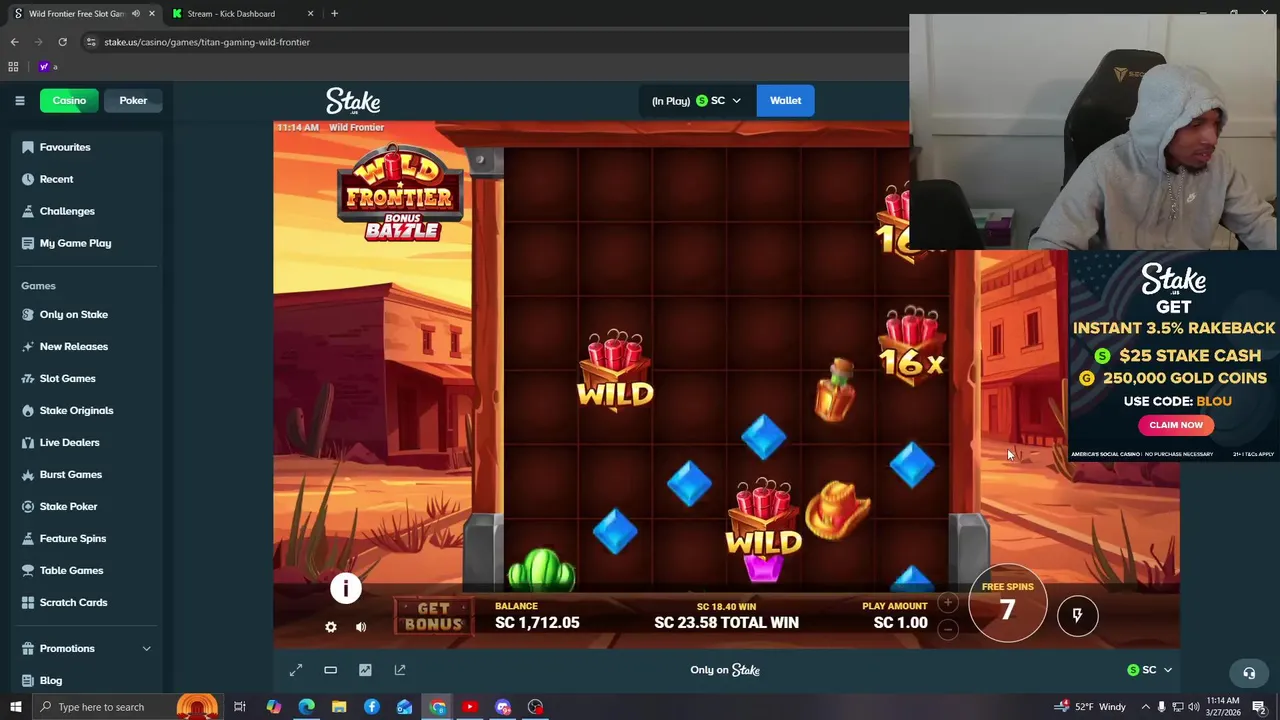The height and width of the screenshot is (720, 1280).
Task: Expand the SC balance currency dropdown
Action: [x=696, y=100]
